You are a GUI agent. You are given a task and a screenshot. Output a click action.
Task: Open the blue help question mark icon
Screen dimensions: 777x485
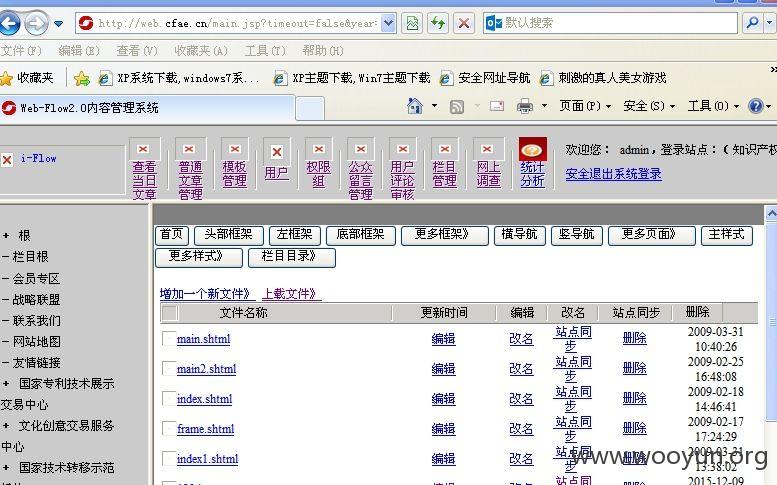tap(756, 106)
